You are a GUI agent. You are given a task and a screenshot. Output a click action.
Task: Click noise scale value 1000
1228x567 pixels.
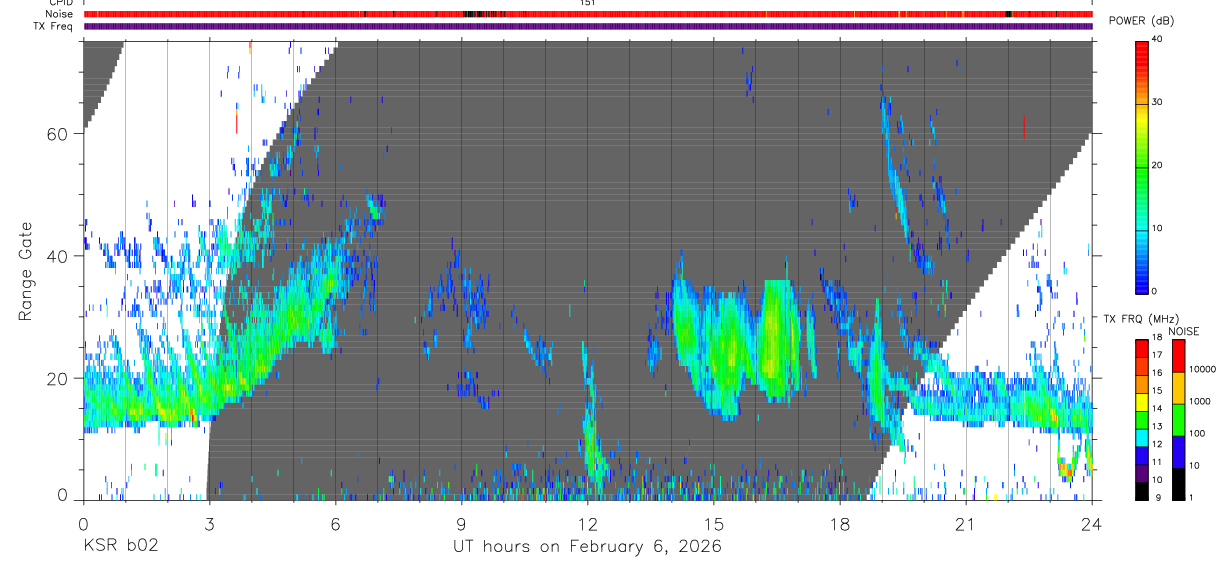coord(1201,402)
